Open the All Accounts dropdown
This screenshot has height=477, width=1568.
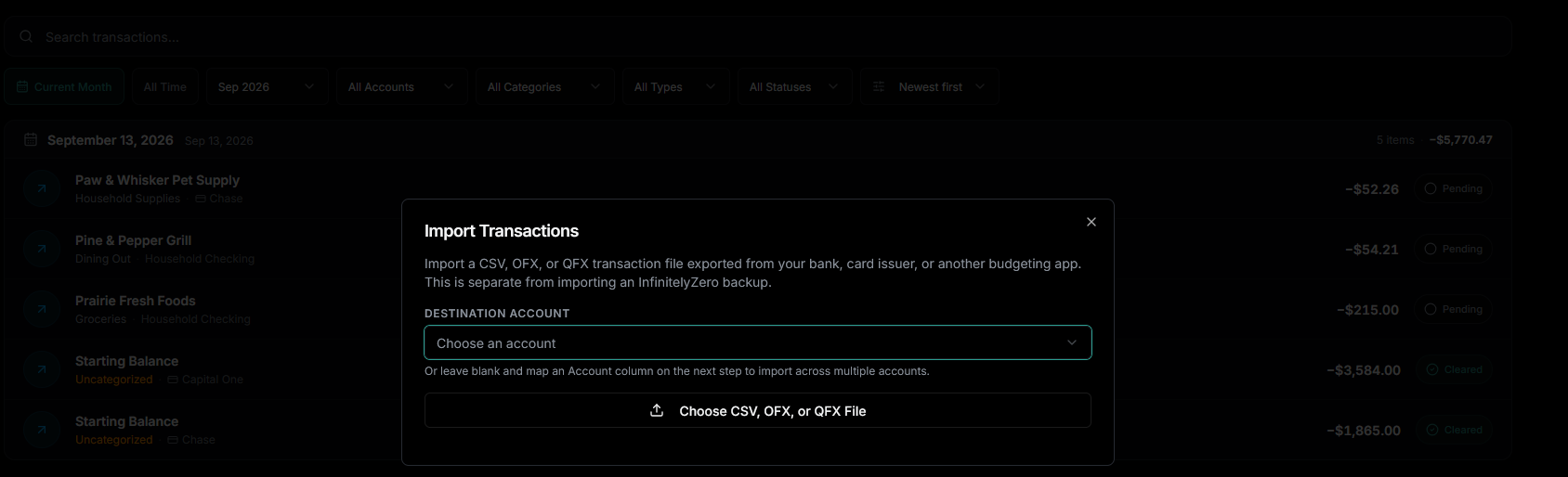point(401,86)
